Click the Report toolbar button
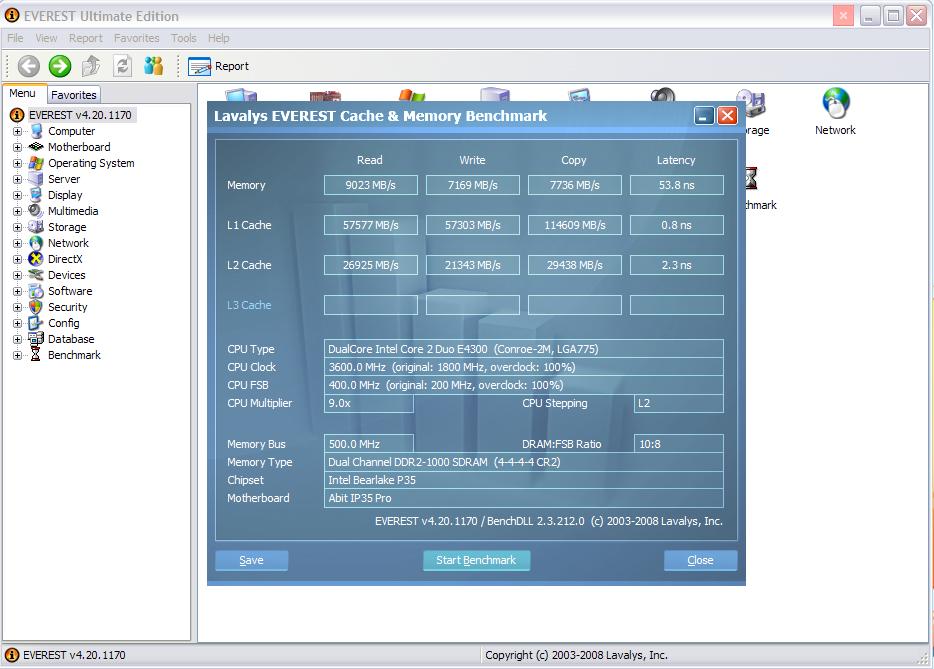The width and height of the screenshot is (934, 669). pyautogui.click(x=219, y=66)
